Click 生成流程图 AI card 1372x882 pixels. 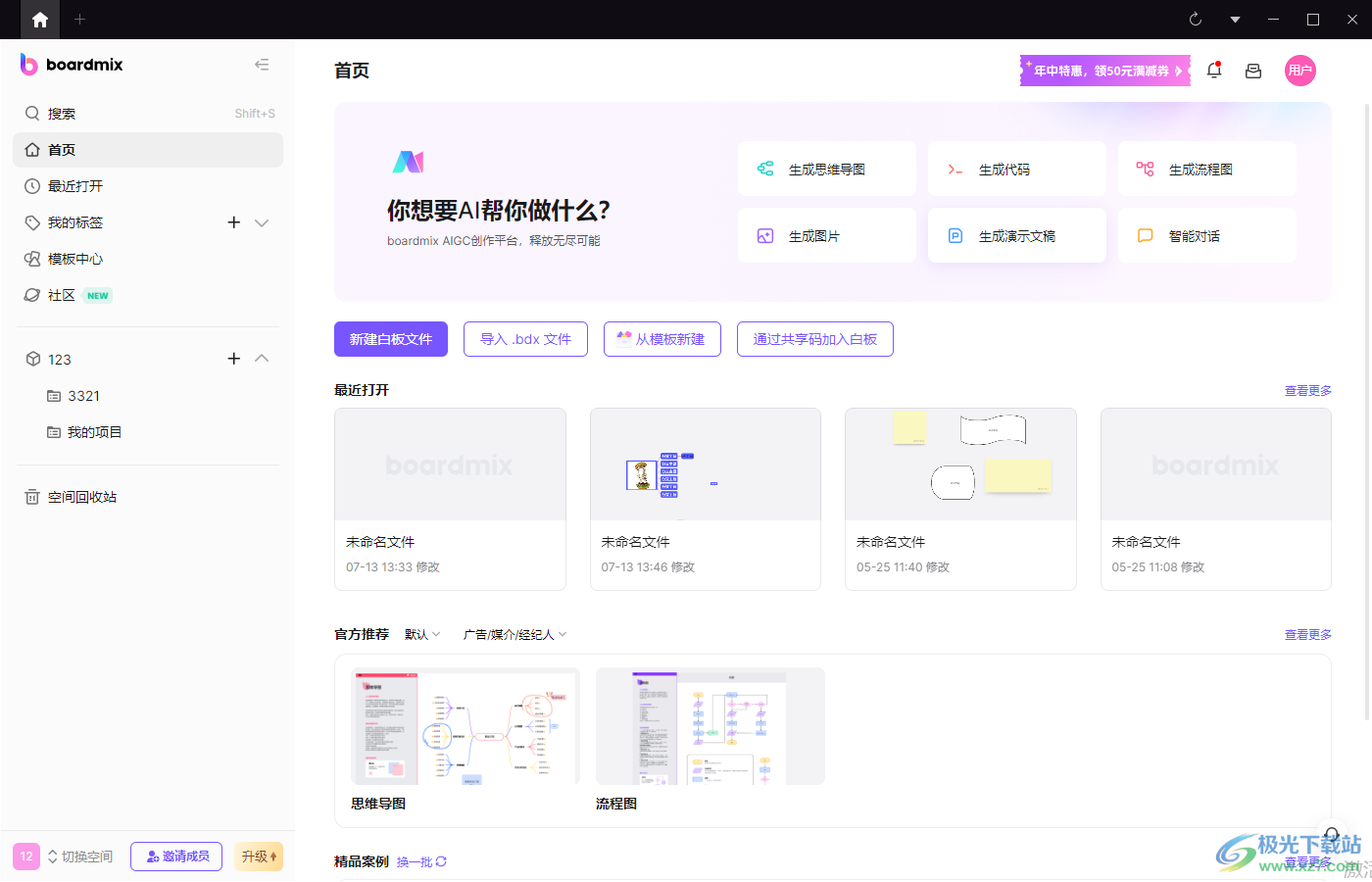pos(1207,169)
